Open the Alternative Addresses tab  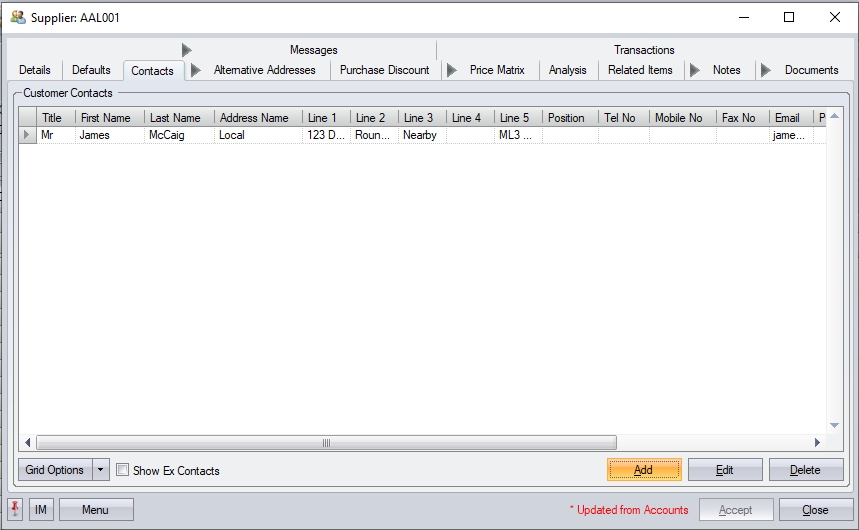265,70
